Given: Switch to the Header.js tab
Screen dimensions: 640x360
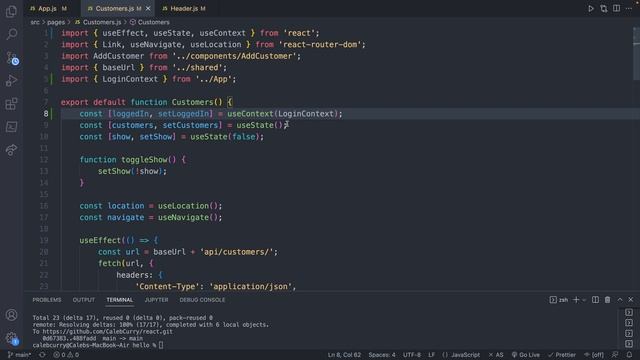Looking at the screenshot, I should pyautogui.click(x=184, y=9).
